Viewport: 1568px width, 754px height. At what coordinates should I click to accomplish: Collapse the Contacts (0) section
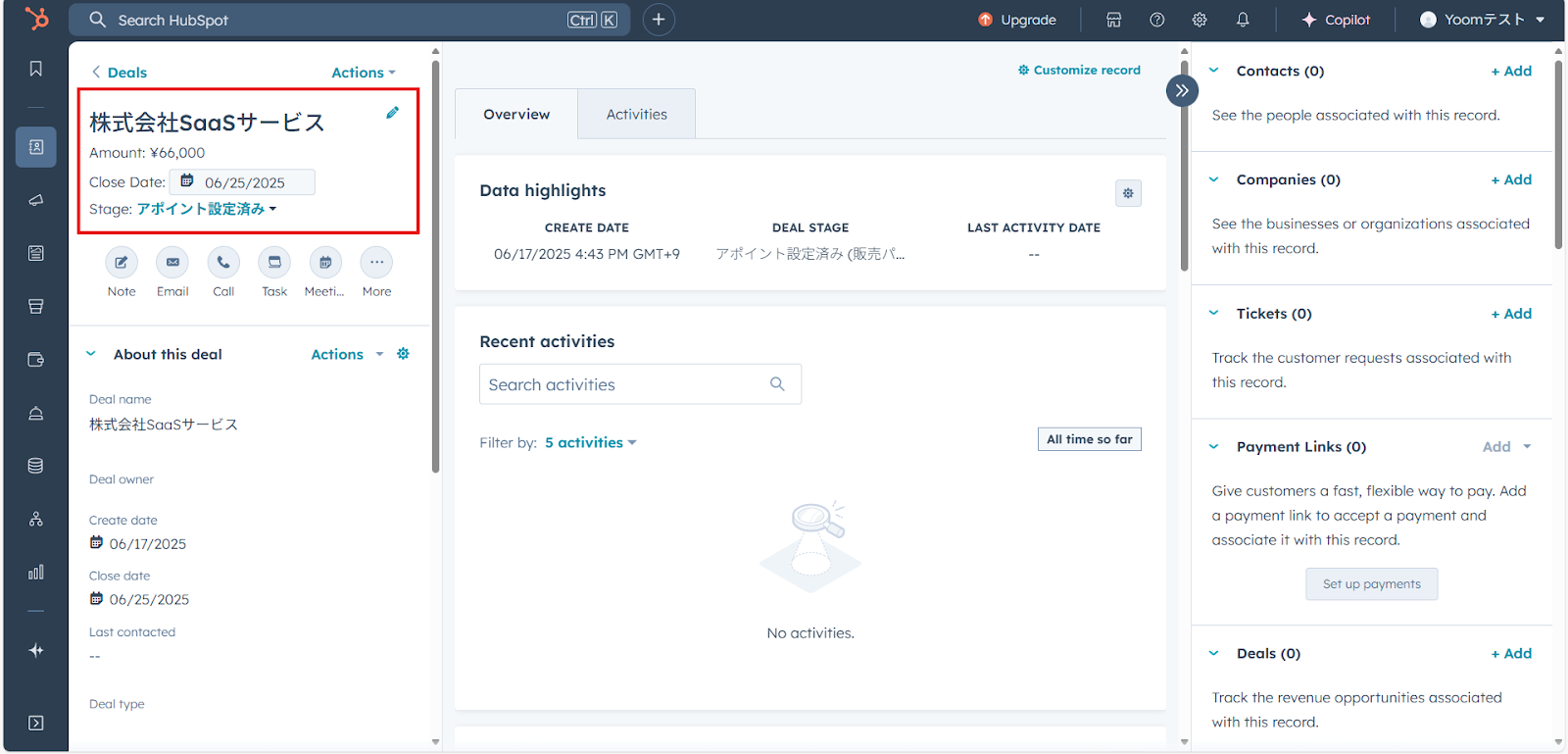point(1214,71)
